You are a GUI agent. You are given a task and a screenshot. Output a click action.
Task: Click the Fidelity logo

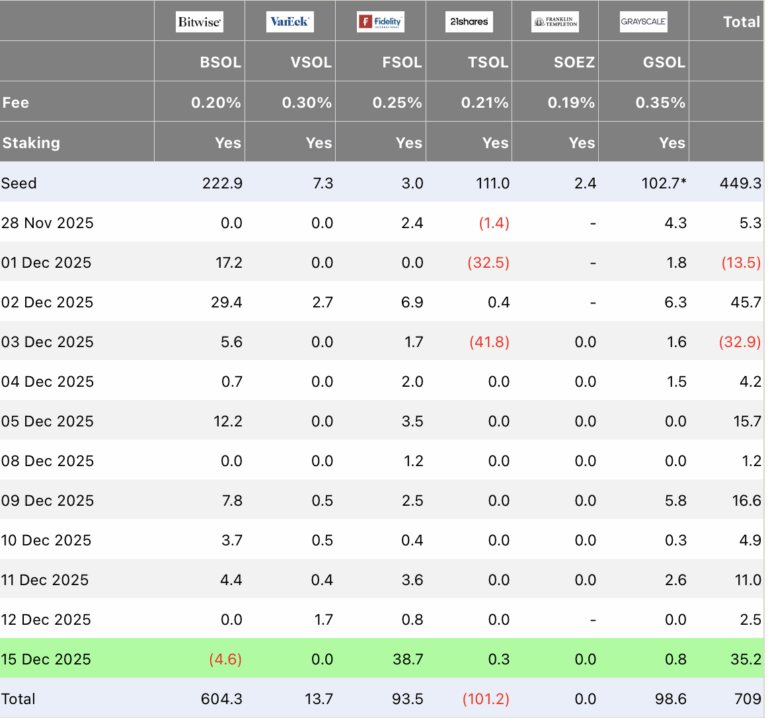[380, 21]
